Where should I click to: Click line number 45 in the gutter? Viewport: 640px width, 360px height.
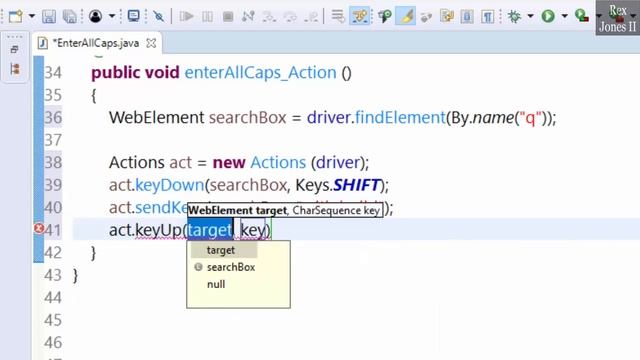click(x=53, y=320)
